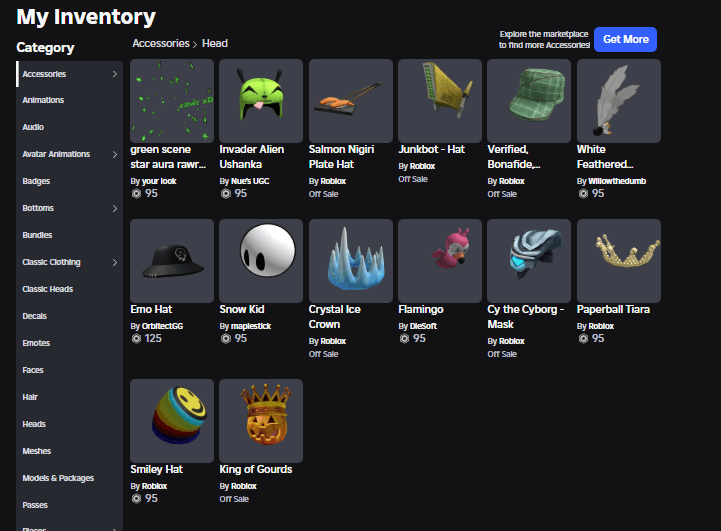Open the Invader Alien Ushanka thumbnail

click(261, 101)
